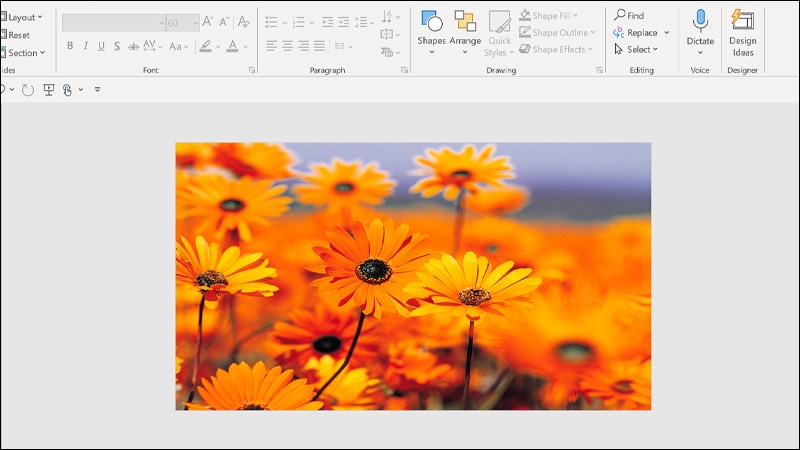
Task: Start Dictate microphone
Action: coord(700,27)
